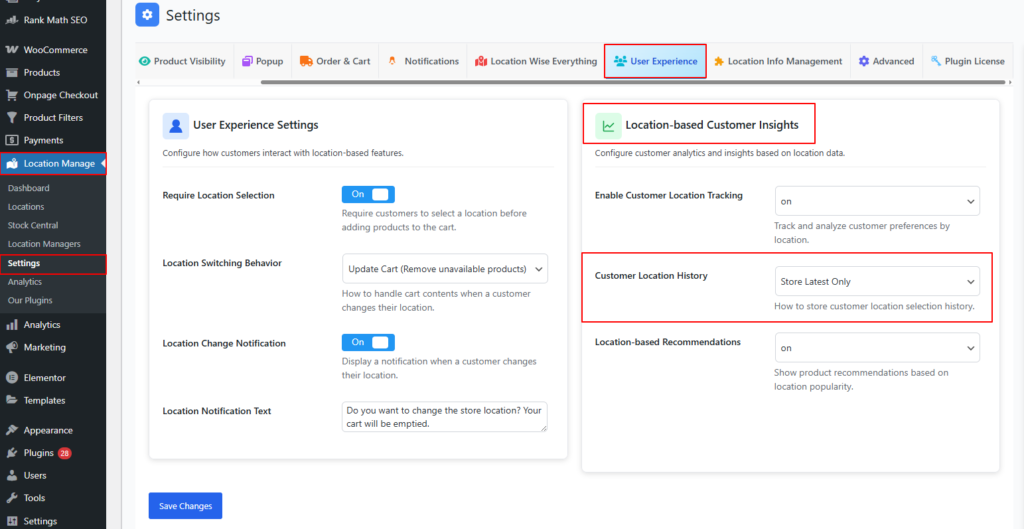Click the Location Wise Everything map icon

(481, 61)
